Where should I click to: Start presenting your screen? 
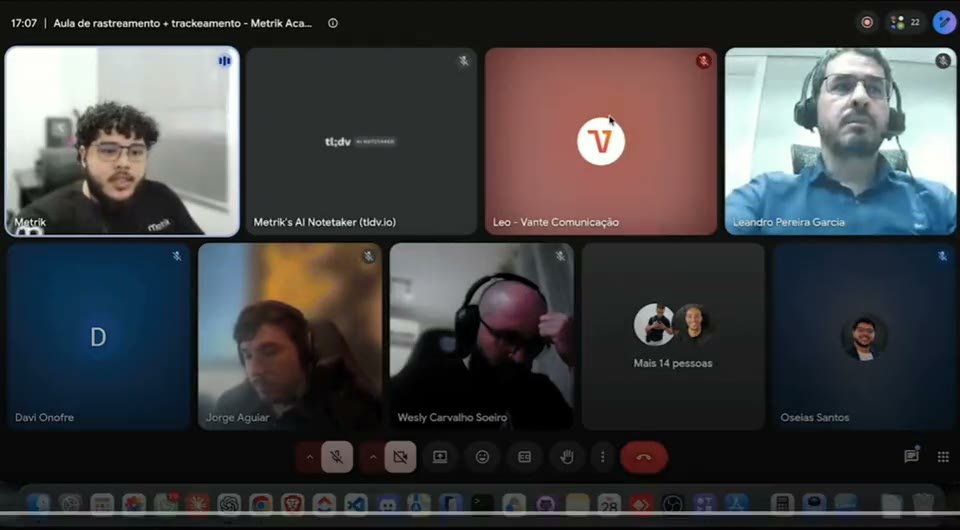coord(440,457)
